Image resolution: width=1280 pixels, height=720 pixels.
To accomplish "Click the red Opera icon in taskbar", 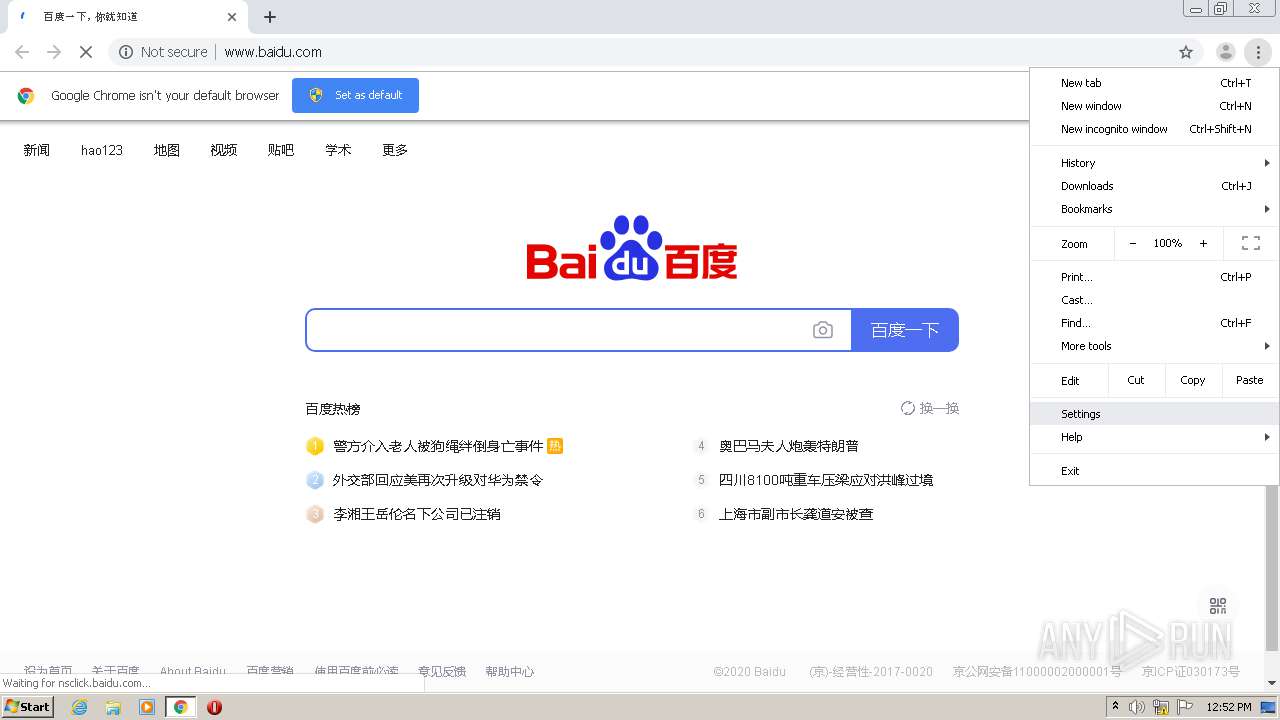I will click(x=214, y=707).
